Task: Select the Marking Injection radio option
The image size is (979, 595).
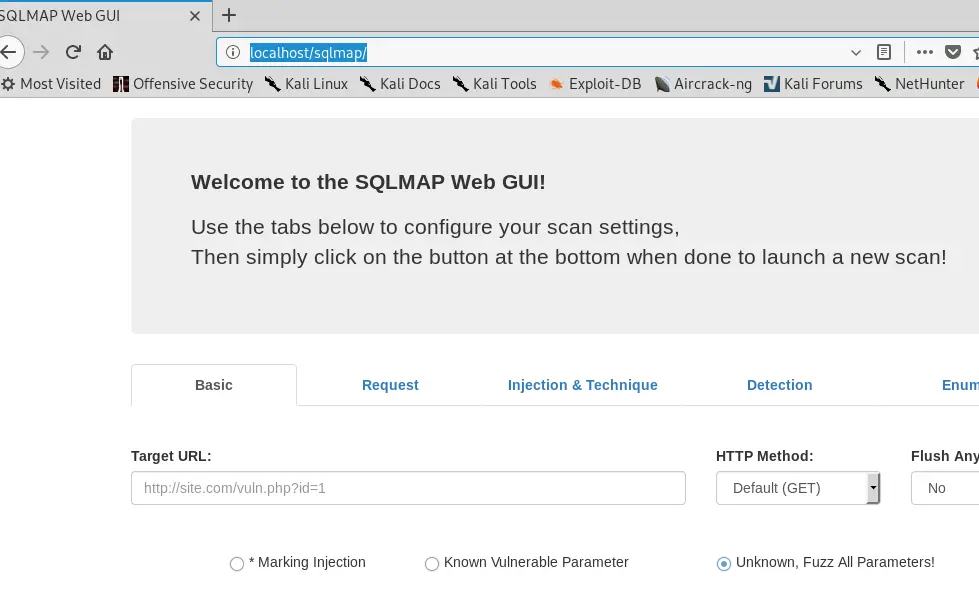Action: (237, 564)
